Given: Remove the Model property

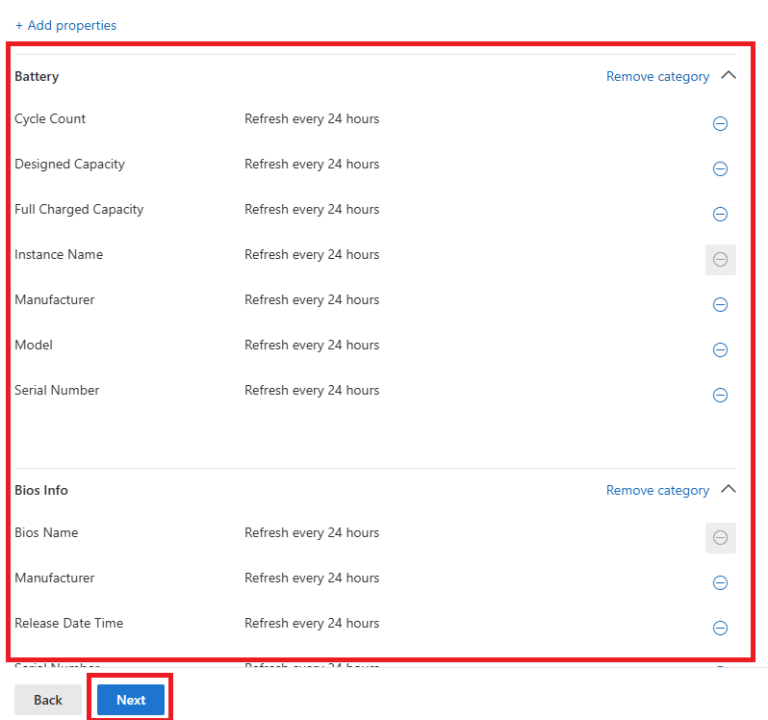Looking at the screenshot, I should click(x=720, y=350).
